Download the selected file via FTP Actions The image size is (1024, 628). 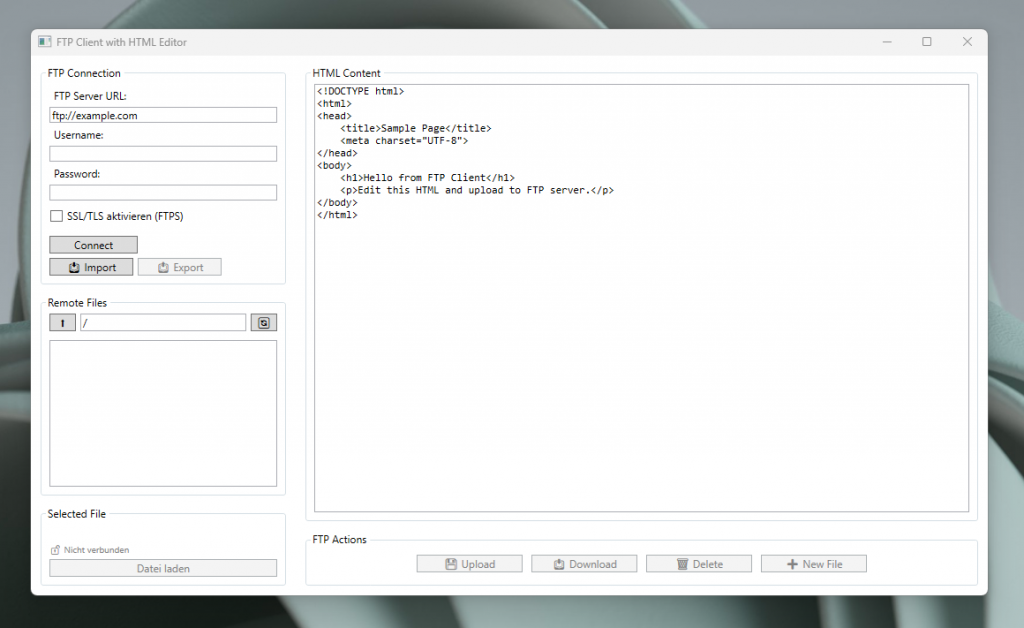(584, 564)
